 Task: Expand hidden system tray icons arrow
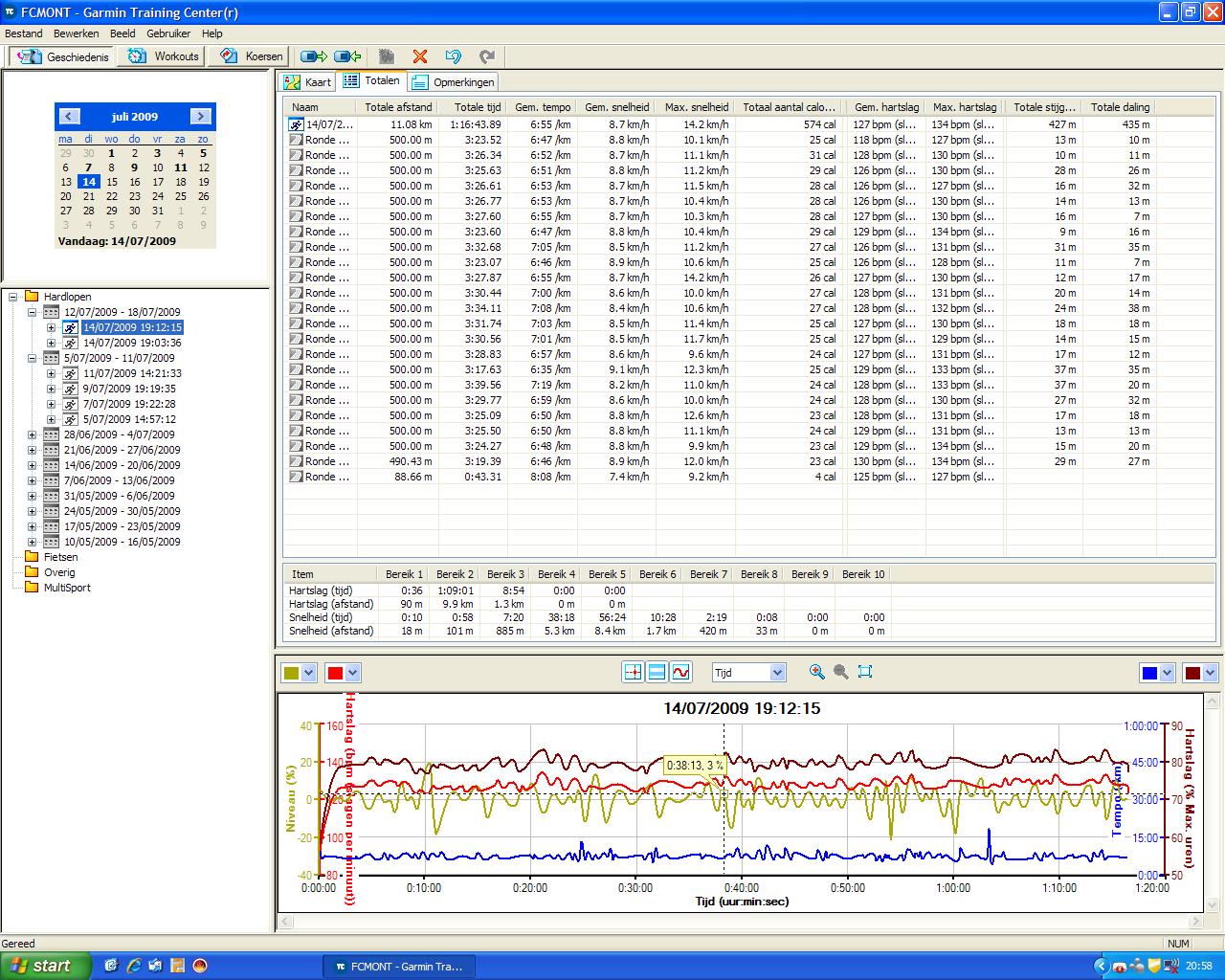1101,967
